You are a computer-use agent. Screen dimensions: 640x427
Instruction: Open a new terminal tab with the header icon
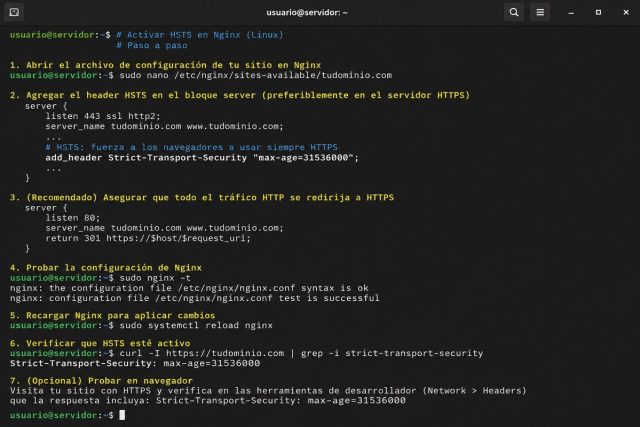click(x=14, y=12)
